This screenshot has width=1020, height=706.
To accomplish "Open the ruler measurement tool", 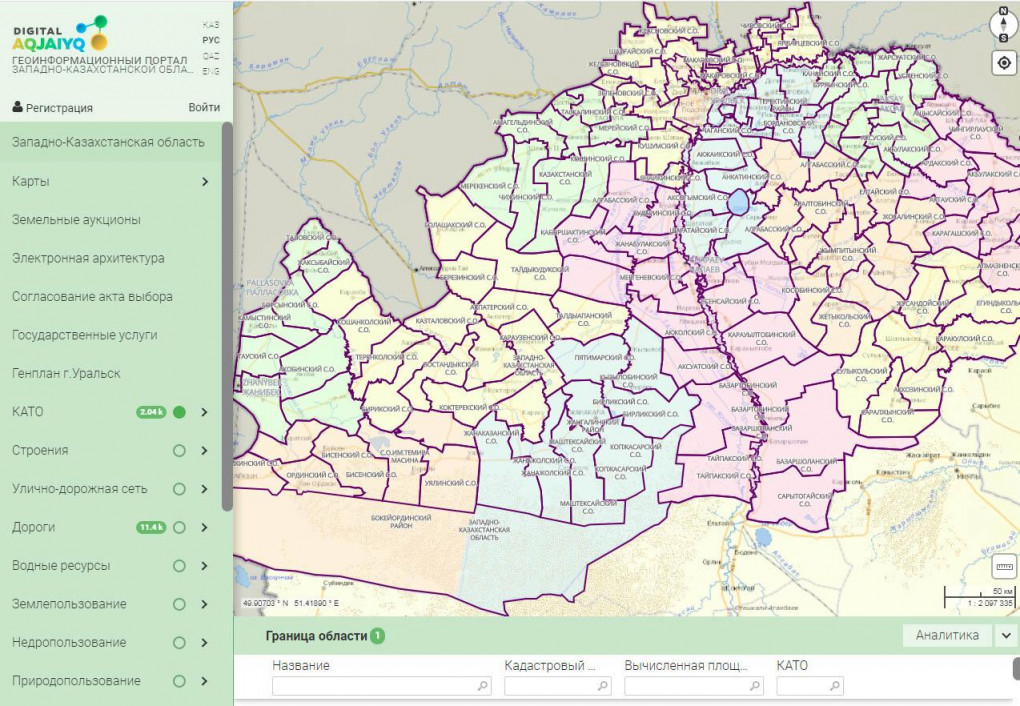I will click(x=1004, y=567).
